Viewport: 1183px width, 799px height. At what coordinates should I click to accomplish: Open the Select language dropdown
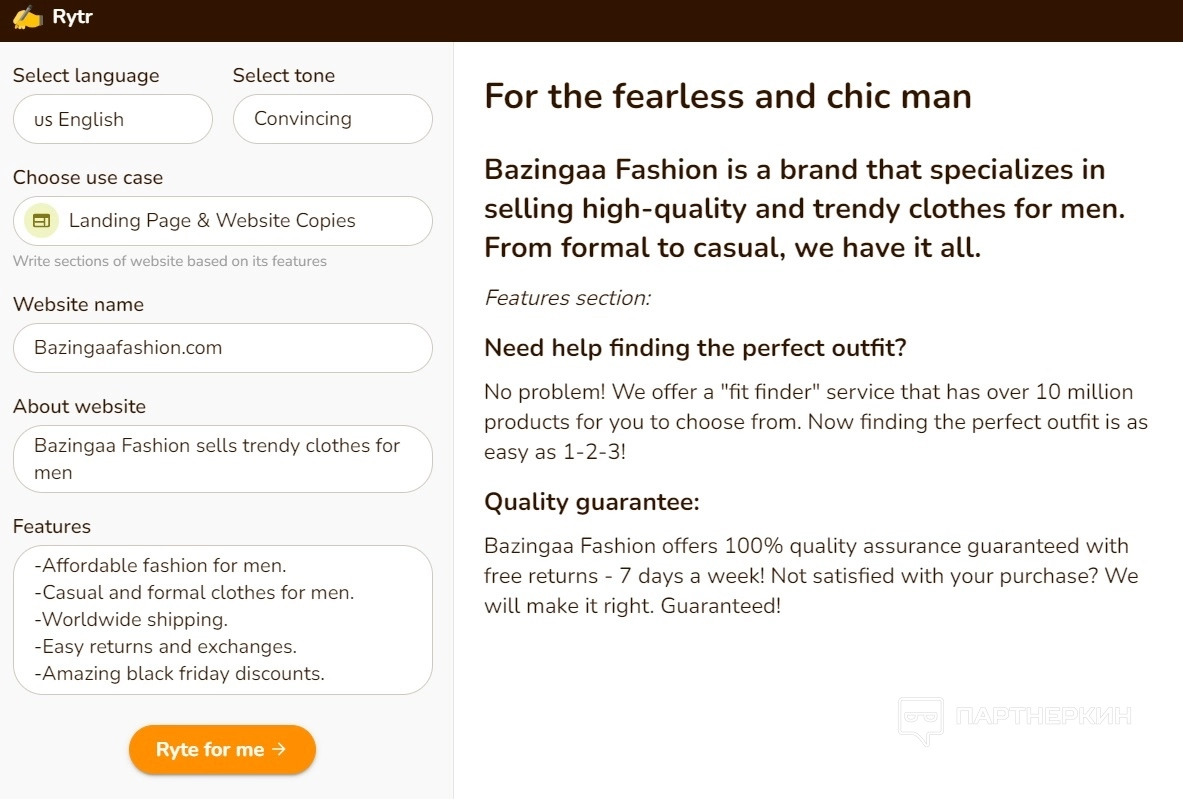click(113, 119)
